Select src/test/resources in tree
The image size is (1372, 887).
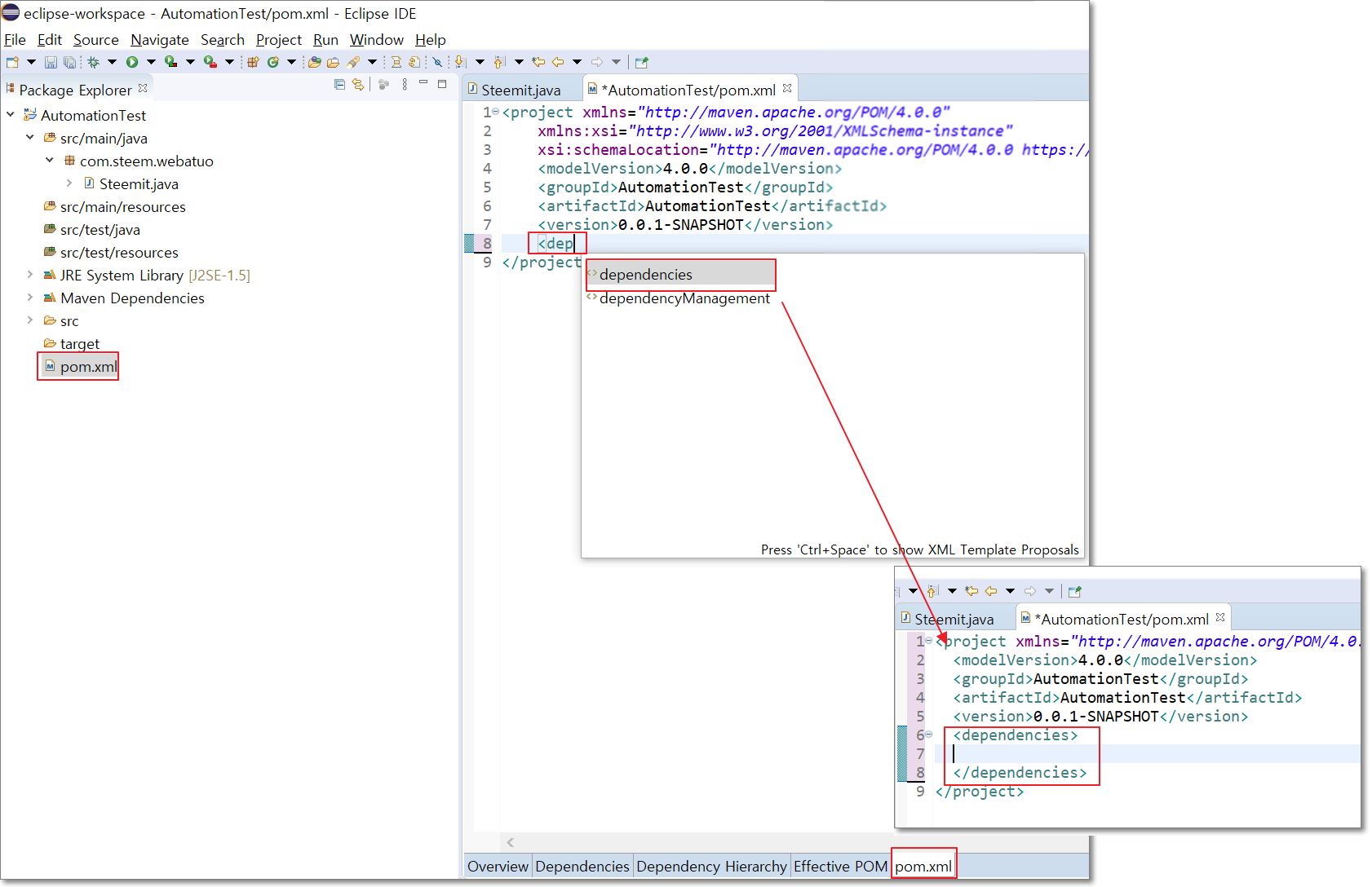tap(111, 252)
